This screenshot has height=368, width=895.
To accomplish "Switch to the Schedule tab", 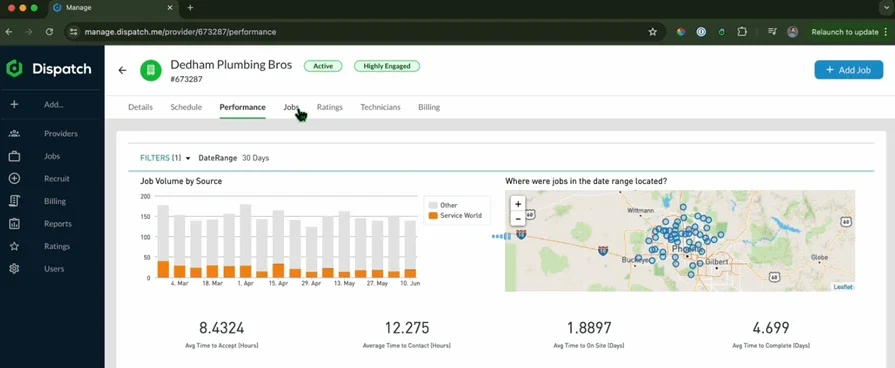I will [x=186, y=107].
